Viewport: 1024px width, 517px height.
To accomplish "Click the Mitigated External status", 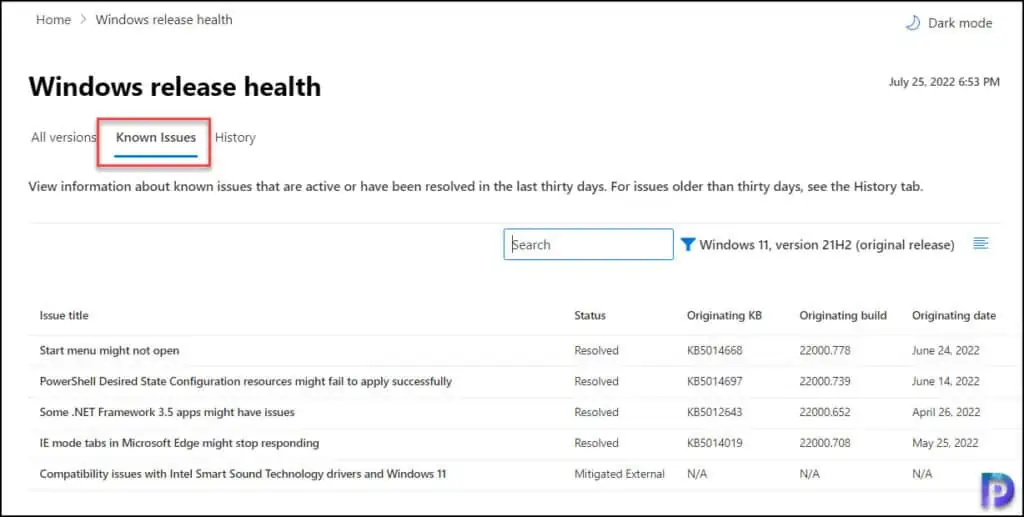I will 619,474.
